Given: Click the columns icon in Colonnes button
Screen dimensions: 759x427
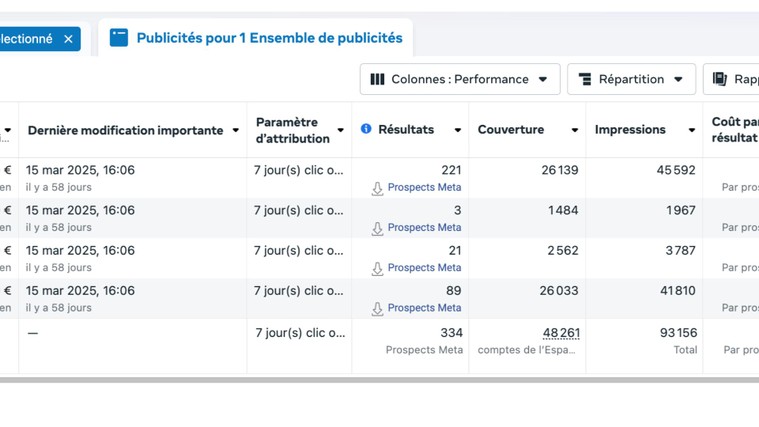Looking at the screenshot, I should coord(377,79).
